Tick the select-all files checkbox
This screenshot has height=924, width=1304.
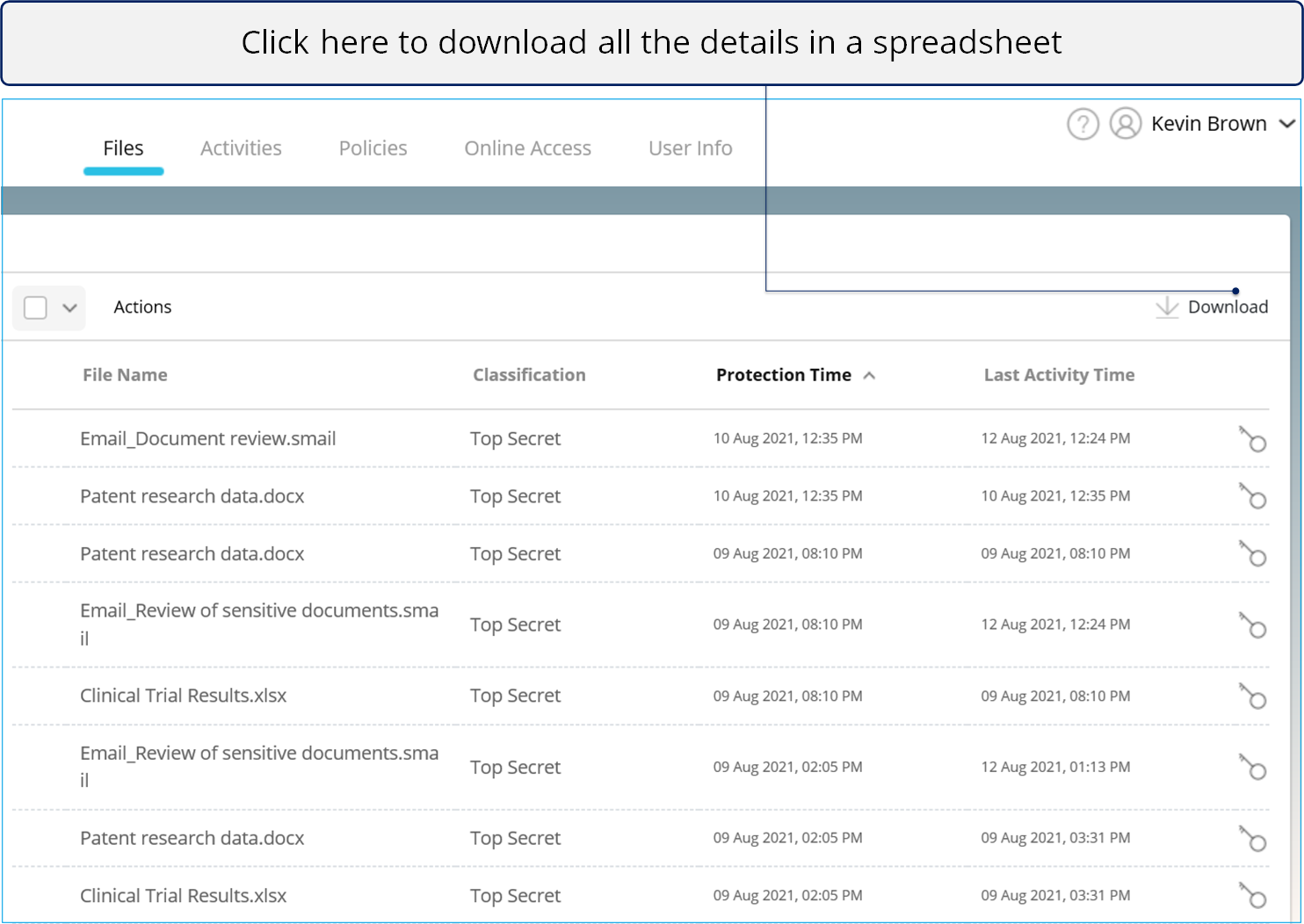(x=35, y=307)
